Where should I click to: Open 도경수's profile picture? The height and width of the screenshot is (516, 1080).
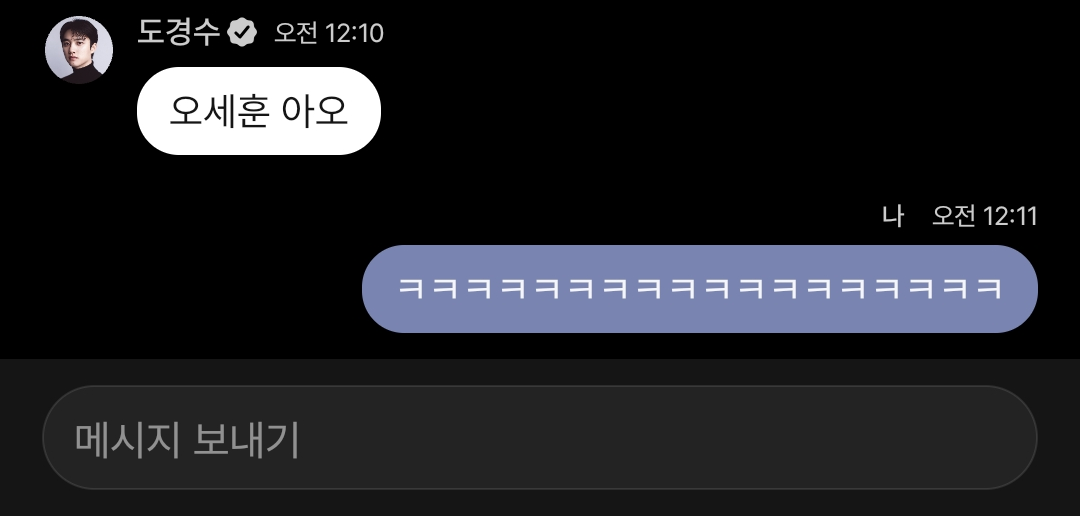pos(79,50)
